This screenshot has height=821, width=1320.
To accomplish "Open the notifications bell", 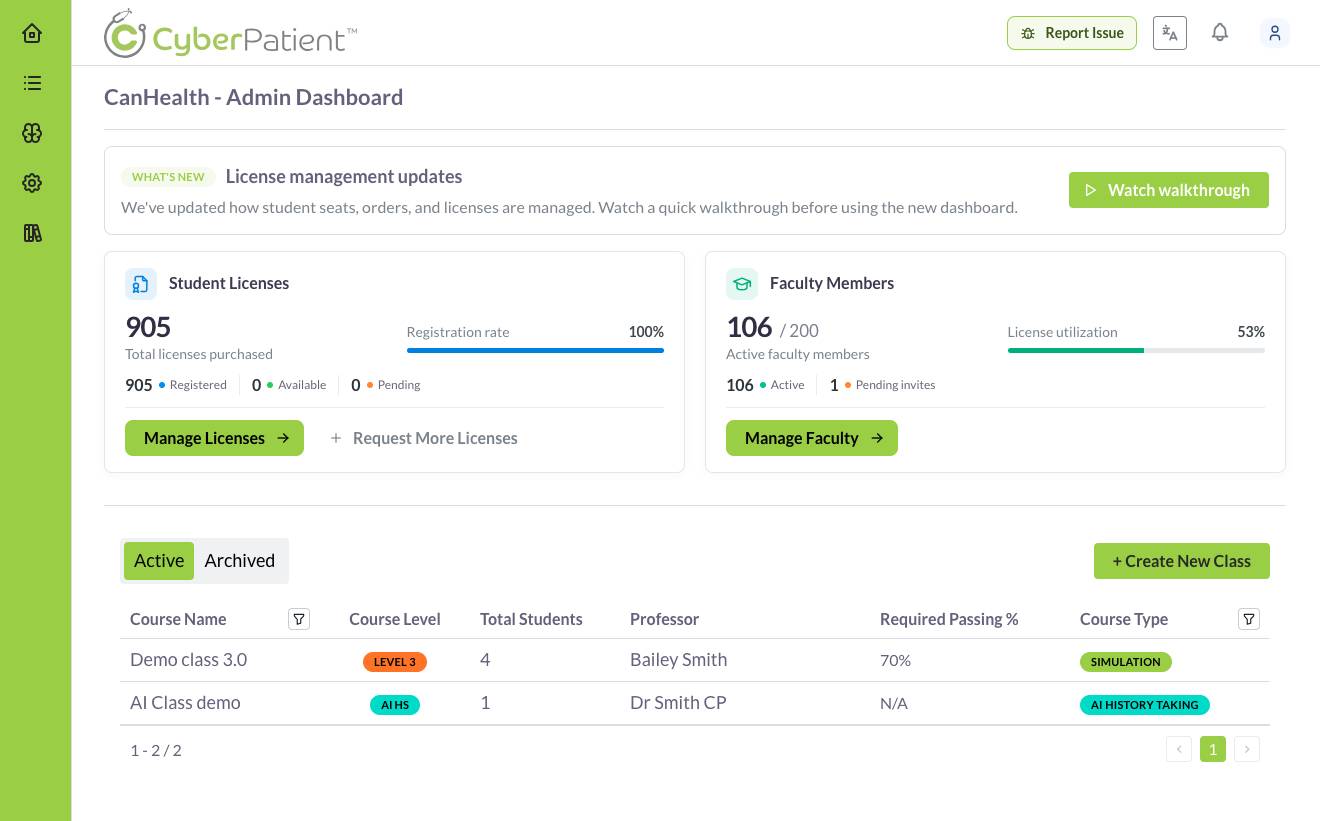I will click(1220, 33).
